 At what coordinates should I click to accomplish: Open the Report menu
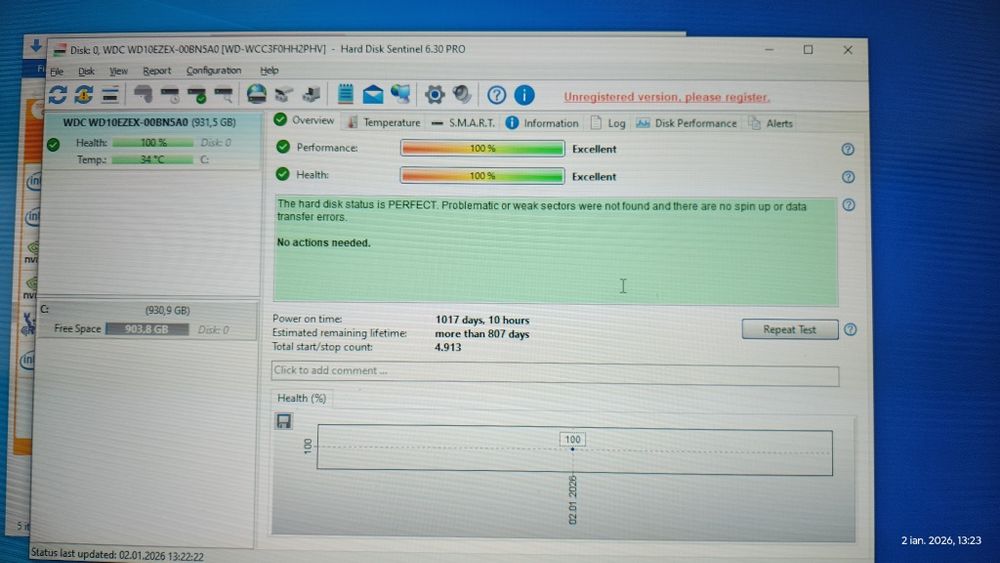[156, 71]
